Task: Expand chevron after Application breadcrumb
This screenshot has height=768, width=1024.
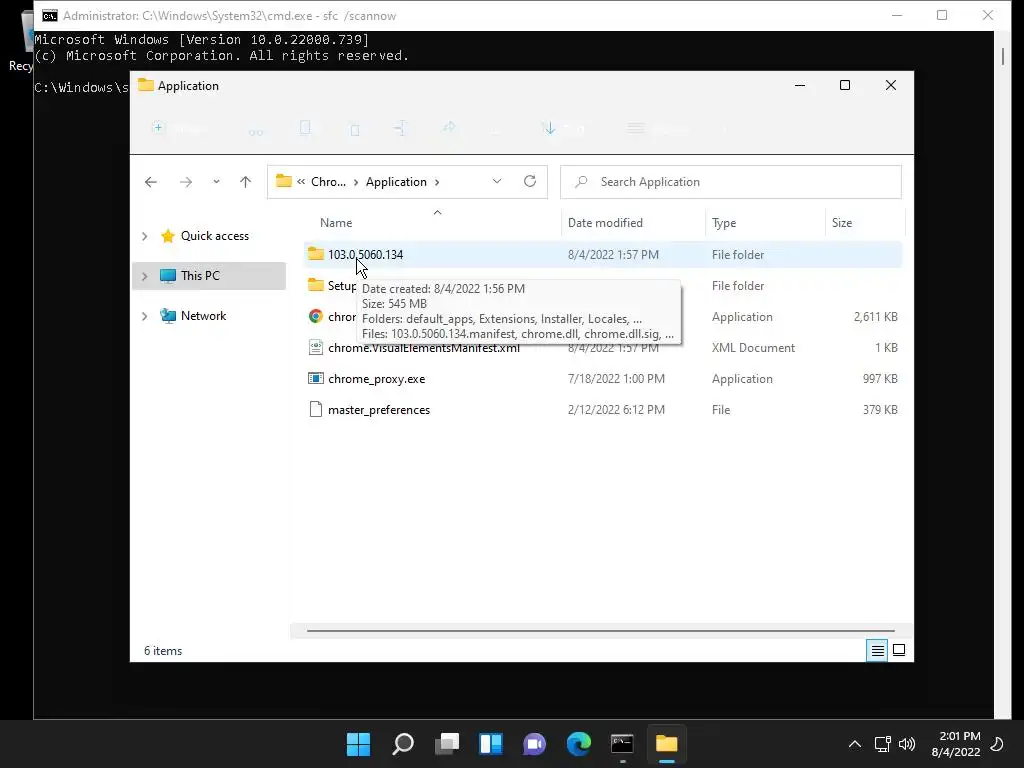Action: pos(437,182)
